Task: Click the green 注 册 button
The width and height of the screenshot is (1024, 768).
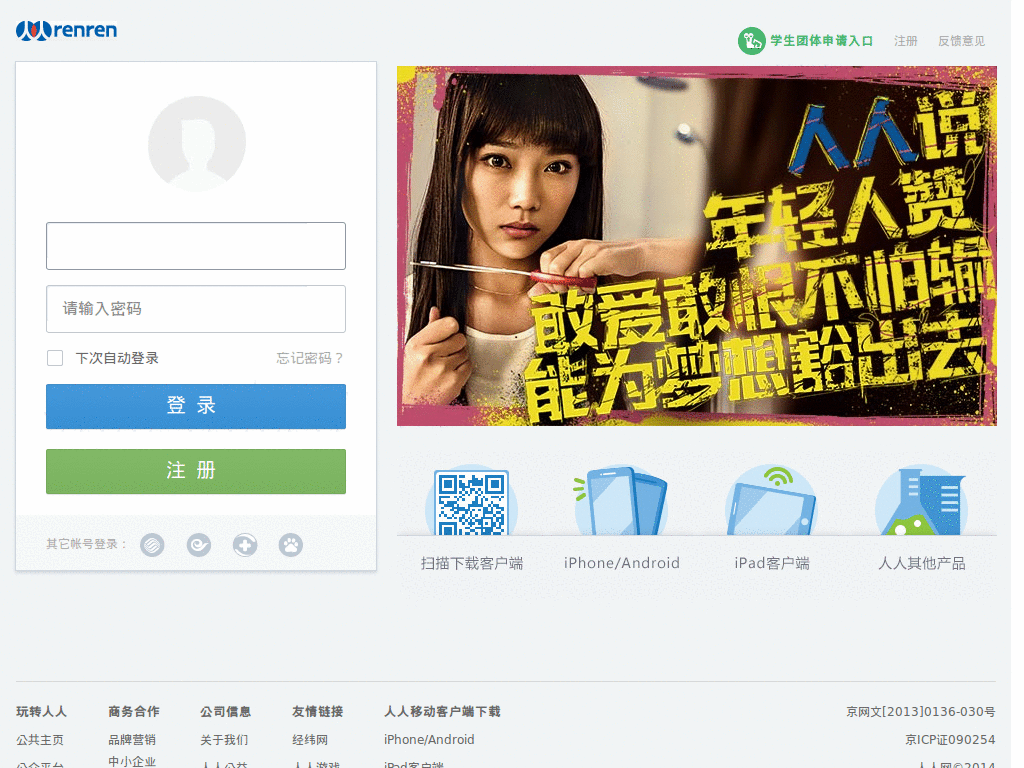Action: coord(195,471)
